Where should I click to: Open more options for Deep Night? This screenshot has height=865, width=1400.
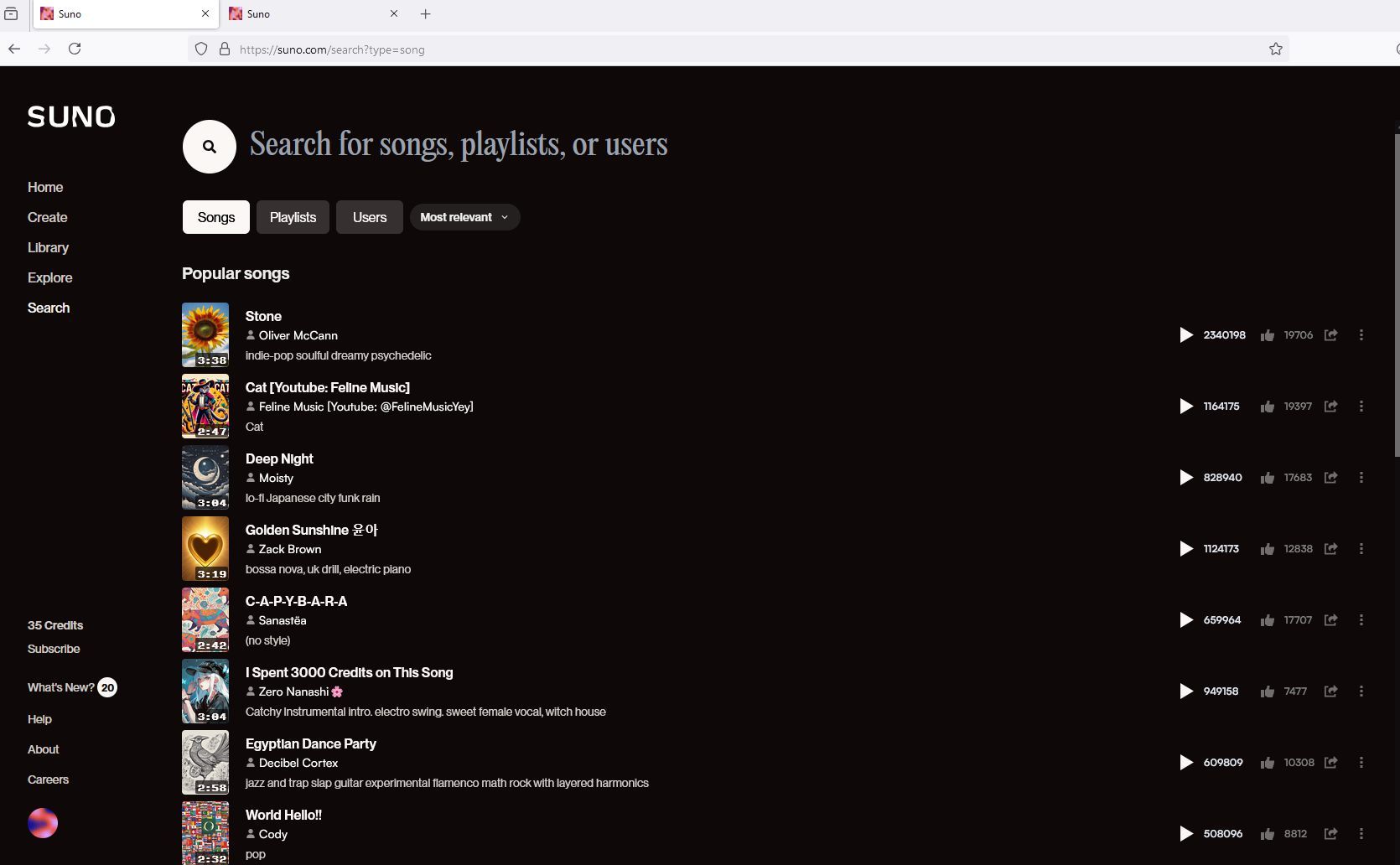[1361, 478]
